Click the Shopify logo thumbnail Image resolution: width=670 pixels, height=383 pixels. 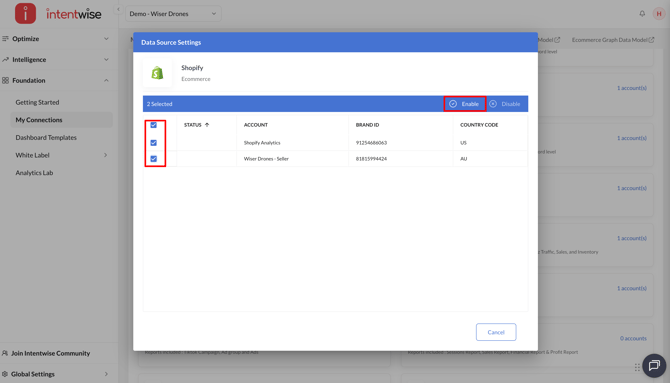(157, 73)
